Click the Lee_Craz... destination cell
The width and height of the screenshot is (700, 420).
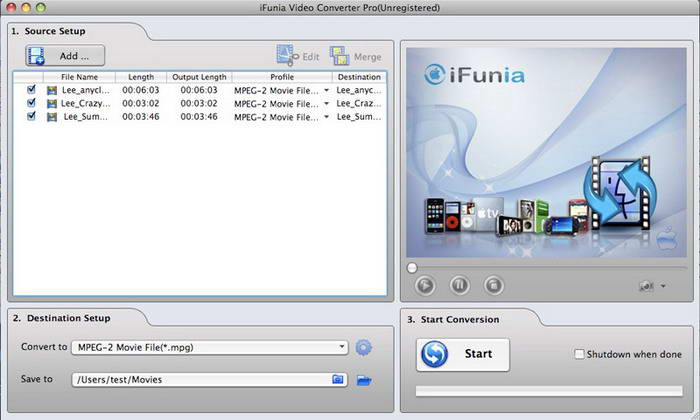[359, 104]
